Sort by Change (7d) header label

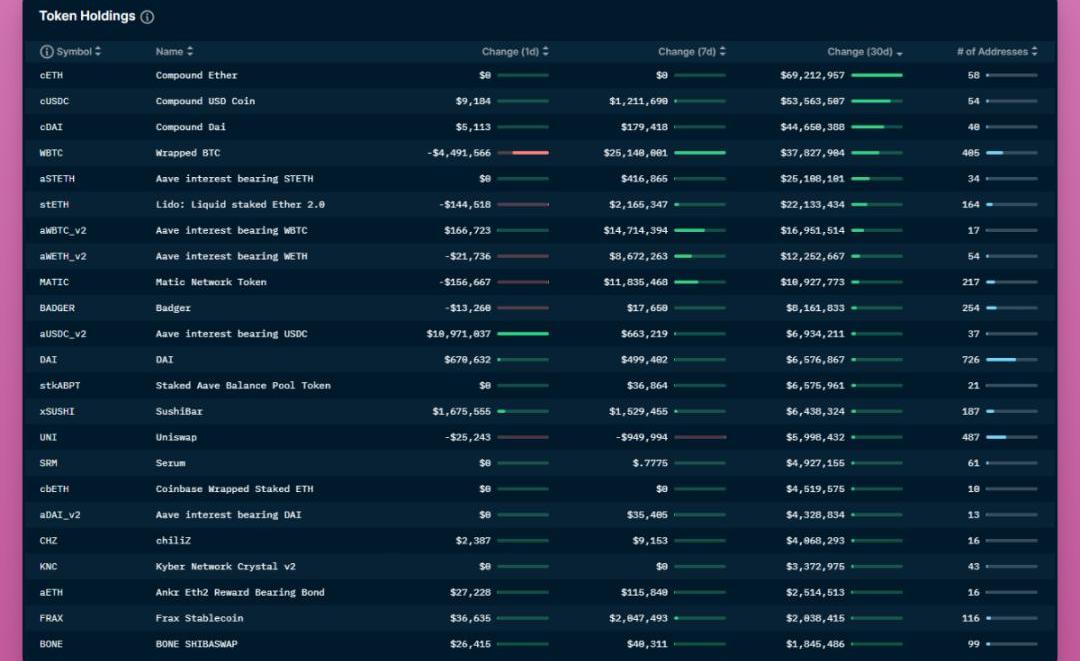pos(686,52)
